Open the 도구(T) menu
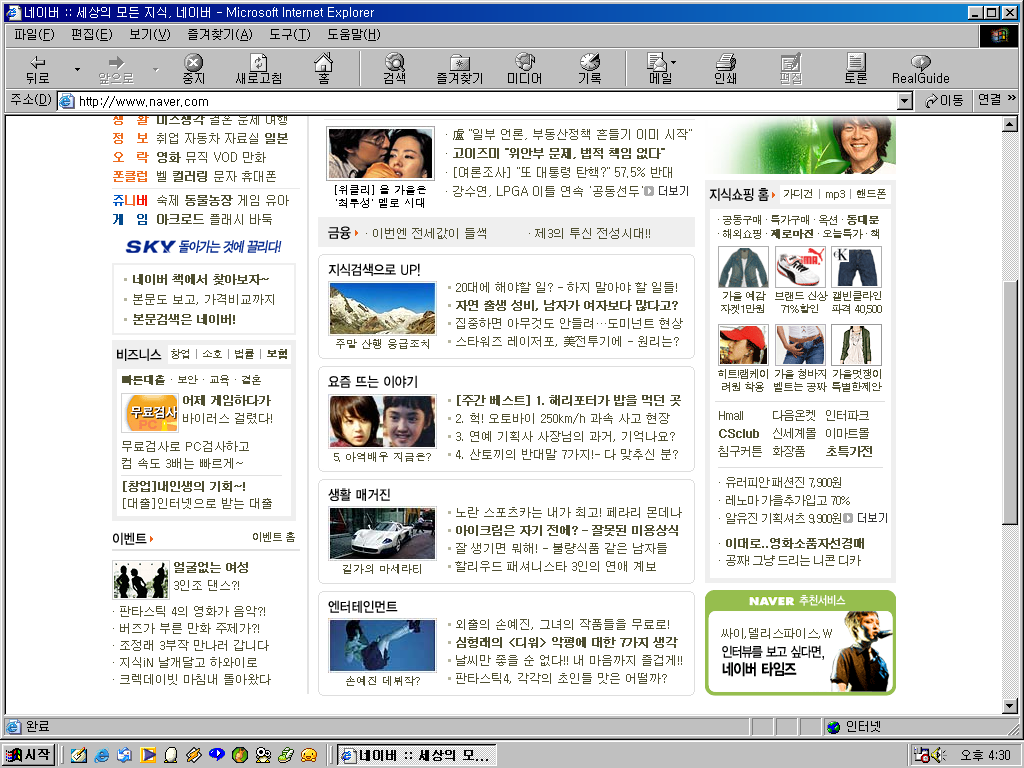Viewport: 1024px width, 768px height. point(290,35)
